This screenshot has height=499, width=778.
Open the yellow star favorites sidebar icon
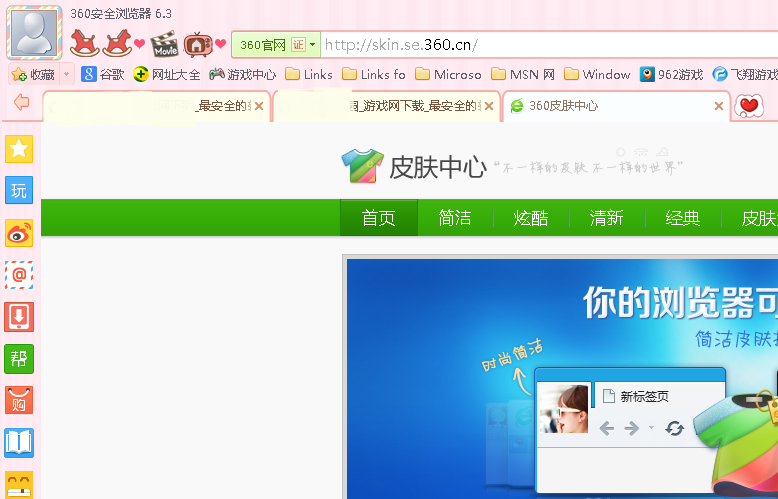[19, 149]
